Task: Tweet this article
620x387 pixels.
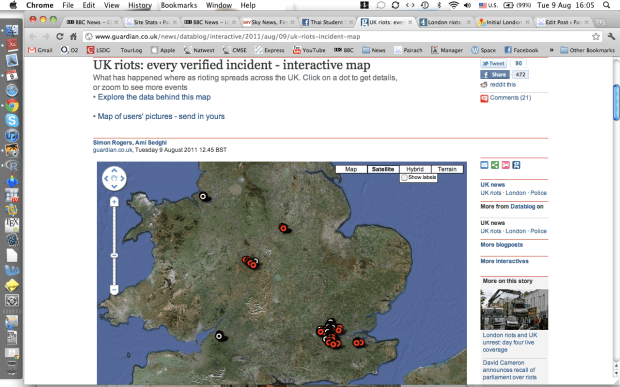Action: (x=493, y=63)
